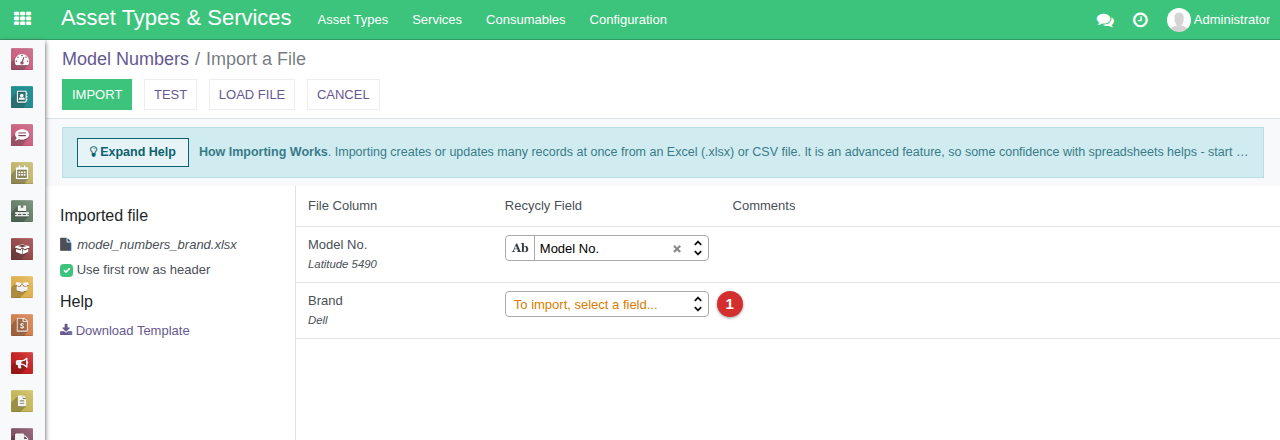Click the Help heading in the left panel
The height and width of the screenshot is (440, 1280).
pos(77,301)
